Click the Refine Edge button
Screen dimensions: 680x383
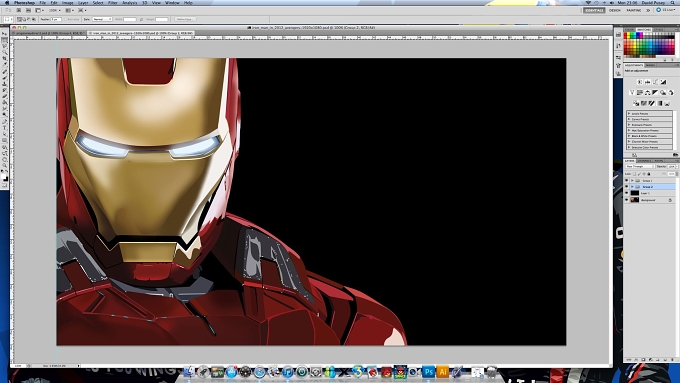185,19
